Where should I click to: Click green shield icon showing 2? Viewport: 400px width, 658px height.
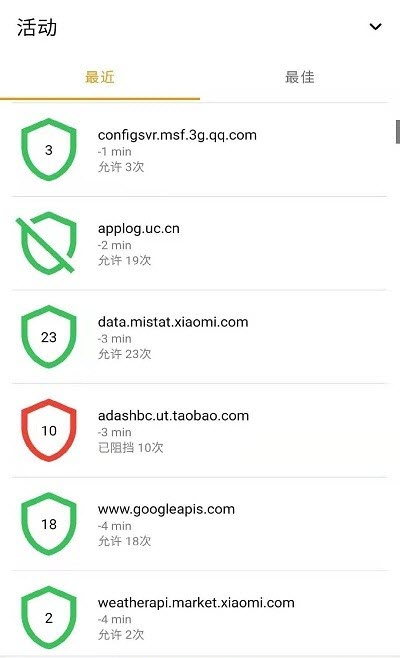49,617
